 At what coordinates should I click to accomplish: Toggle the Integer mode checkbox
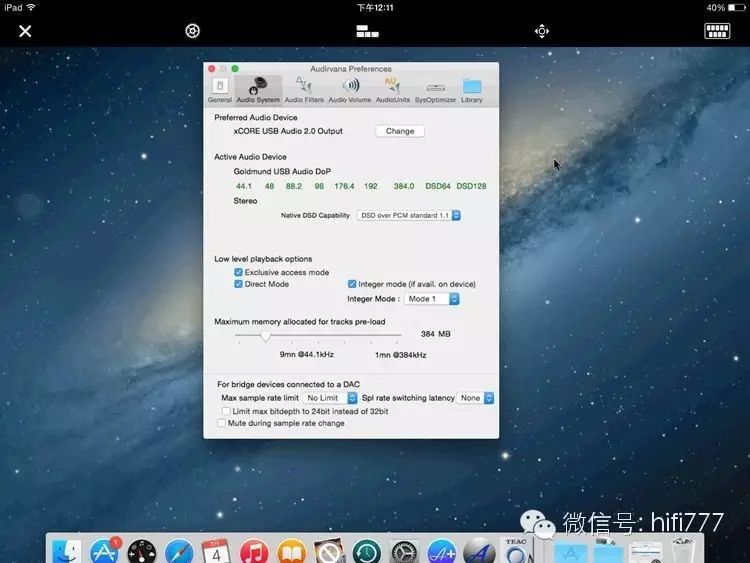pyautogui.click(x=352, y=284)
